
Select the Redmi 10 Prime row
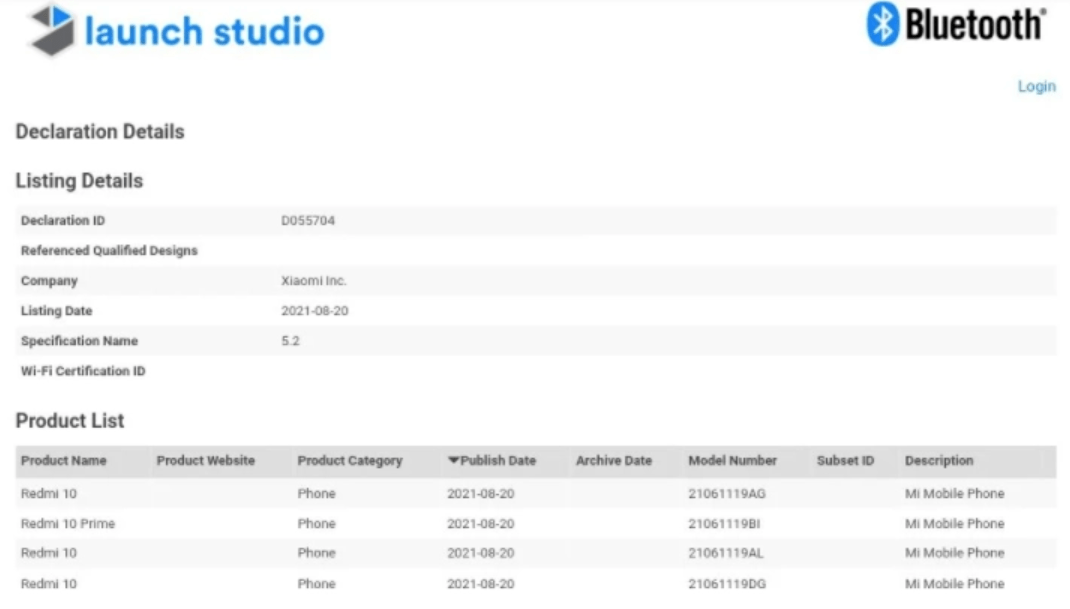coord(67,523)
